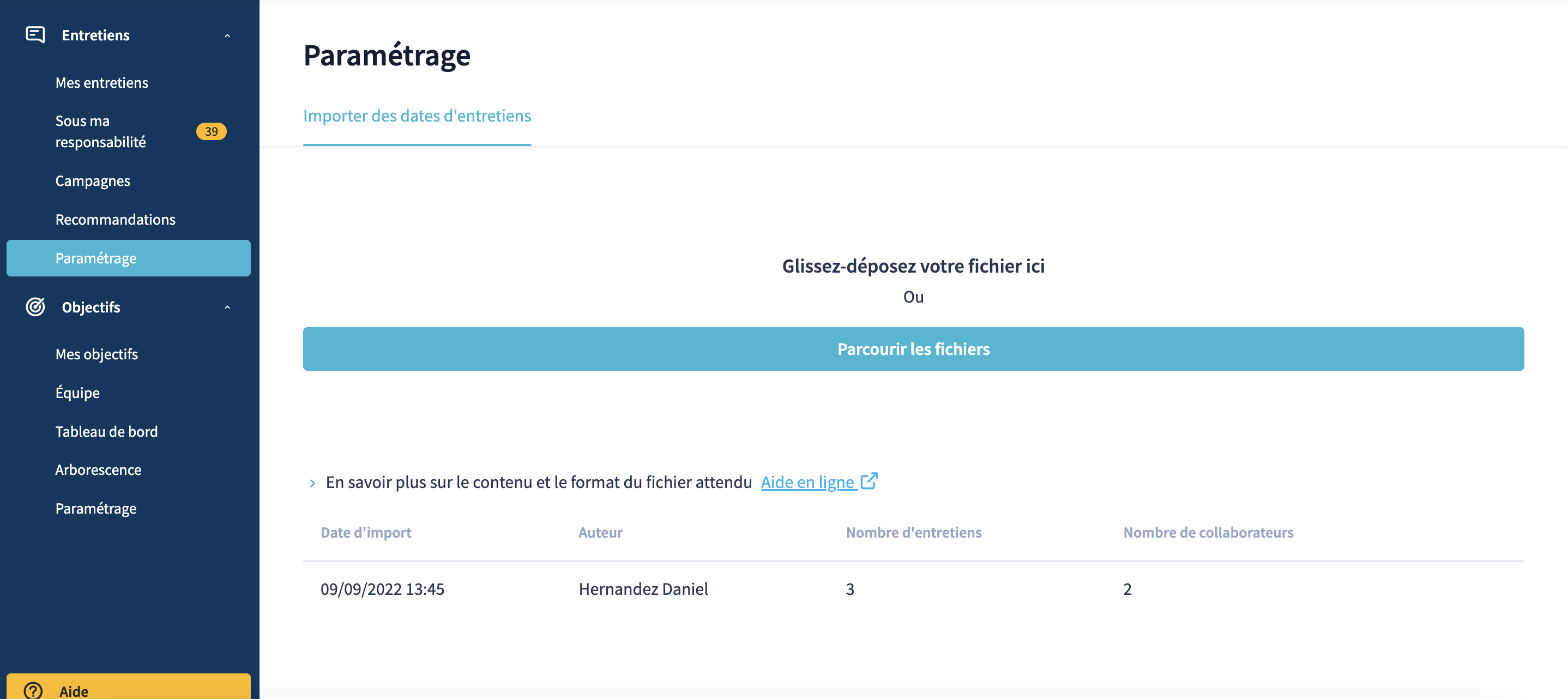
Task: Open Campagnes menu item
Action: point(93,181)
